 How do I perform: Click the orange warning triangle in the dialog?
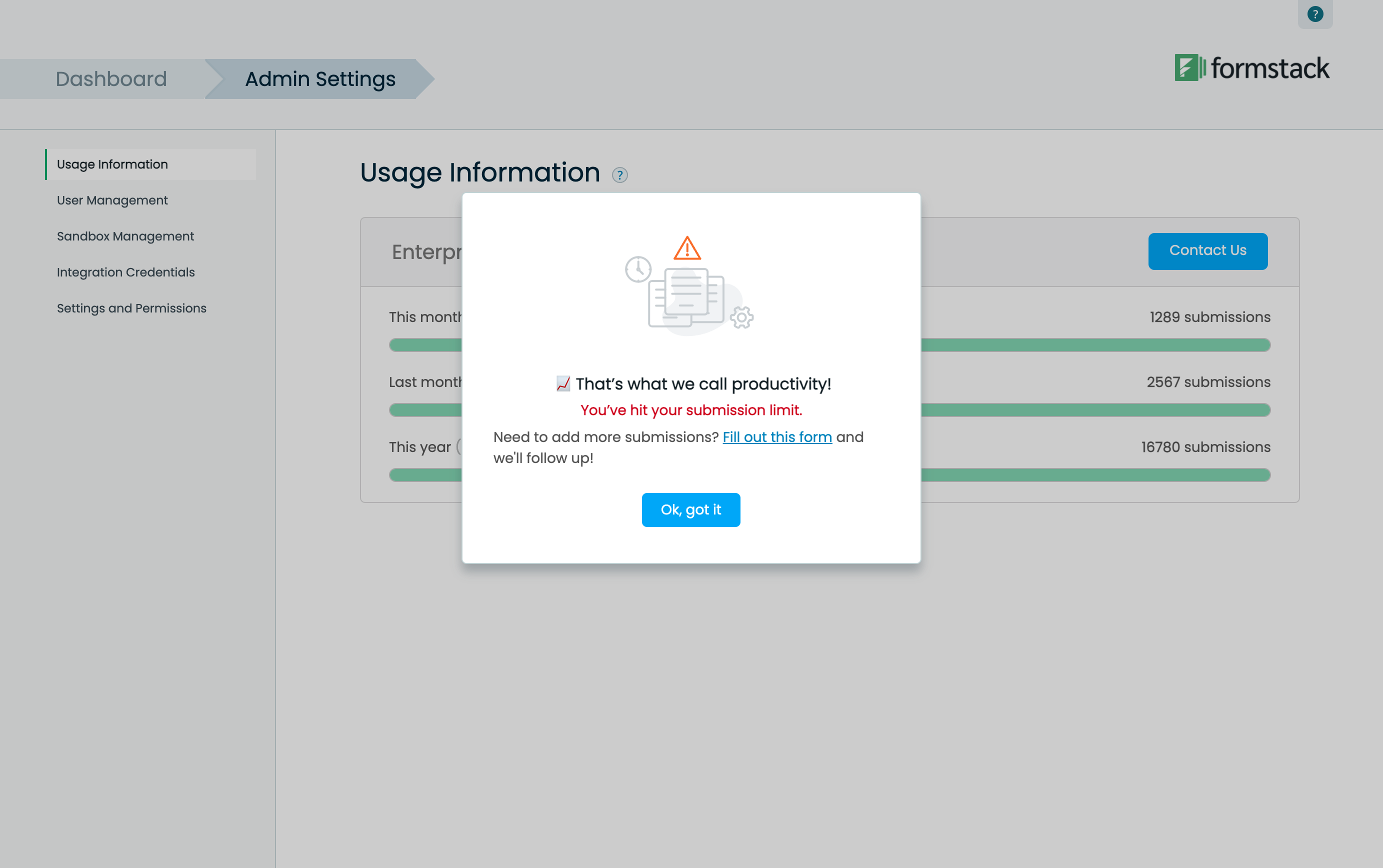pyautogui.click(x=688, y=248)
